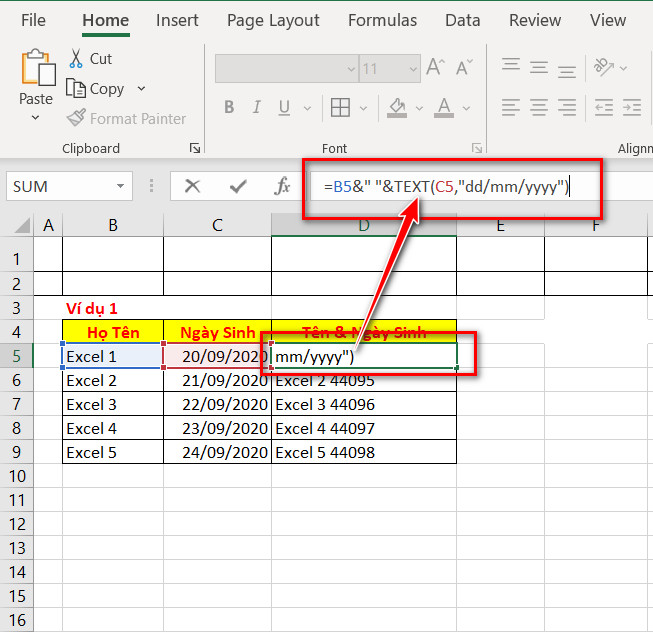
Task: Toggle Underline formatting
Action: pos(284,108)
